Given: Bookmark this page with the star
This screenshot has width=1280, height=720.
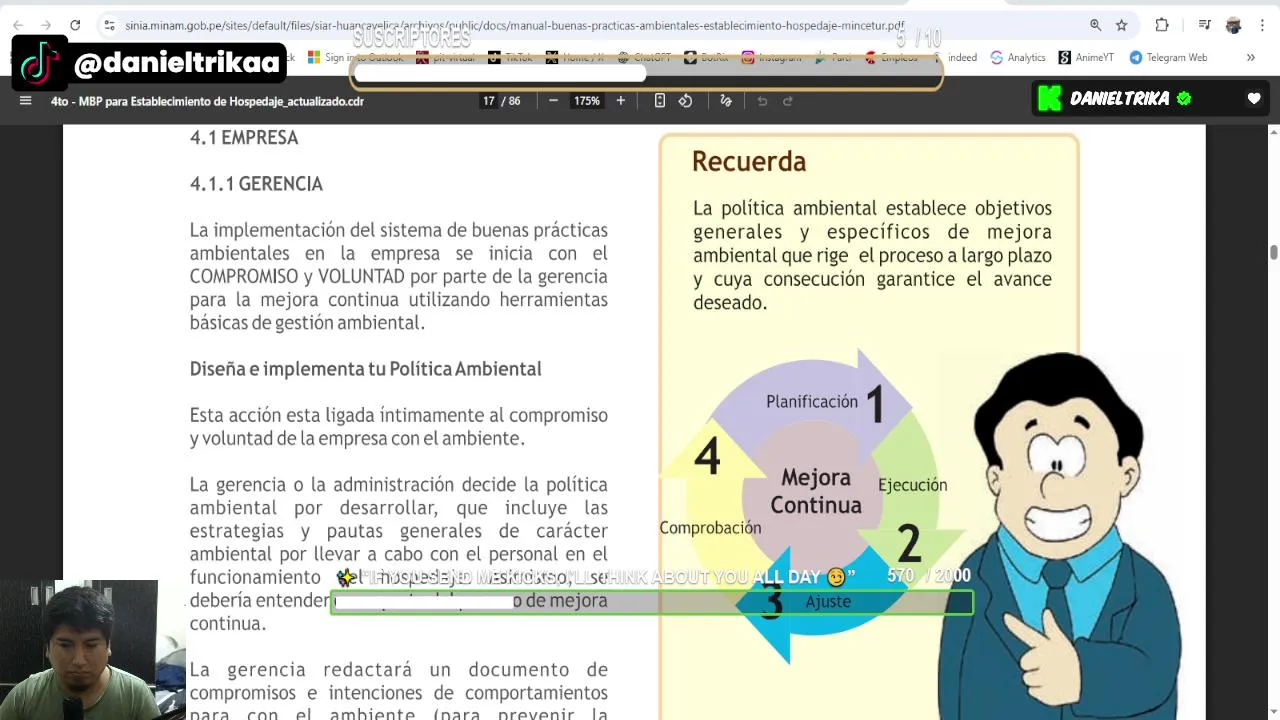Looking at the screenshot, I should (x=1121, y=25).
